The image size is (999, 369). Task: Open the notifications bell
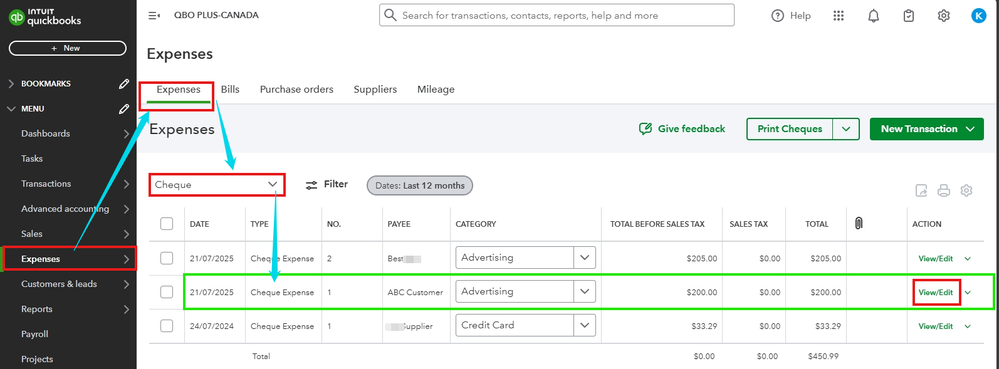(x=873, y=16)
